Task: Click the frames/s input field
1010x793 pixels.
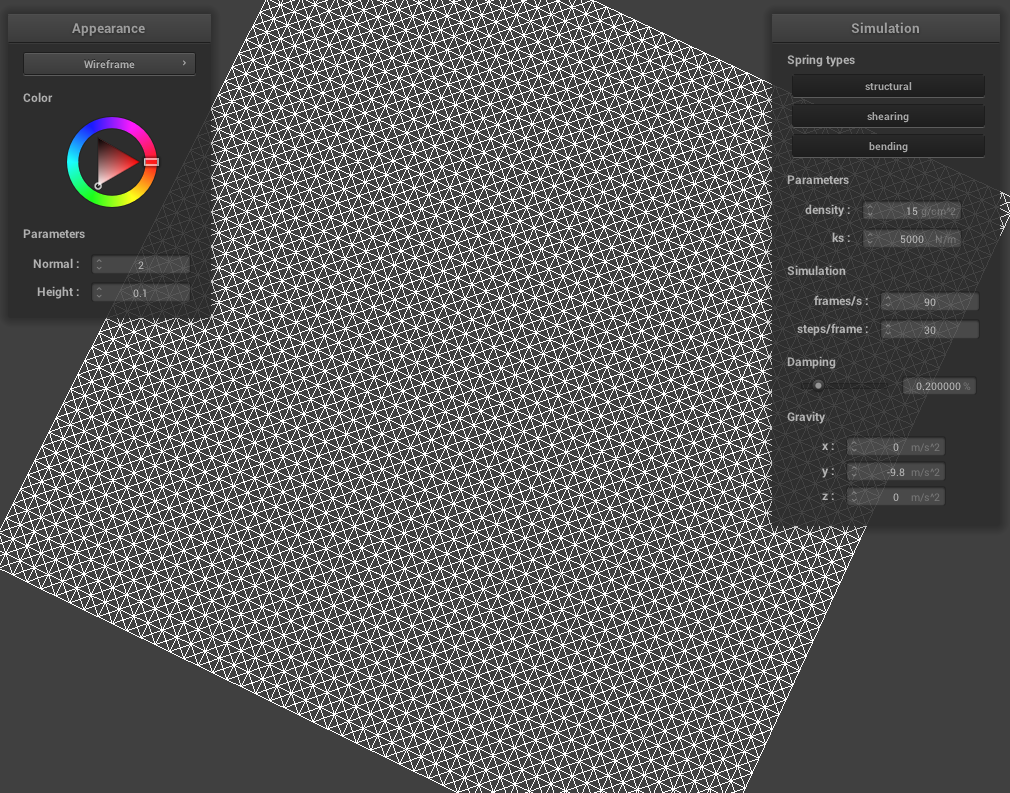Action: pyautogui.click(x=930, y=302)
